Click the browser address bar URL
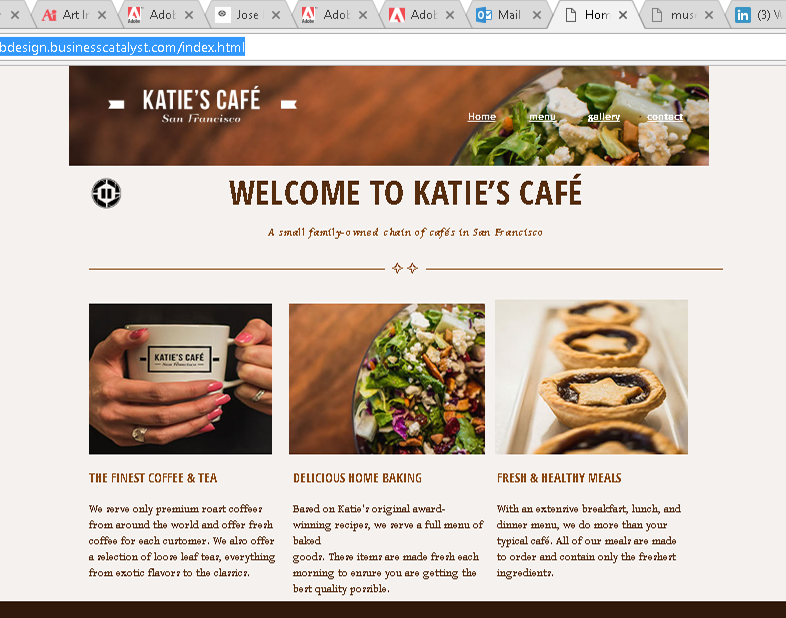Image resolution: width=786 pixels, height=618 pixels. pos(122,47)
